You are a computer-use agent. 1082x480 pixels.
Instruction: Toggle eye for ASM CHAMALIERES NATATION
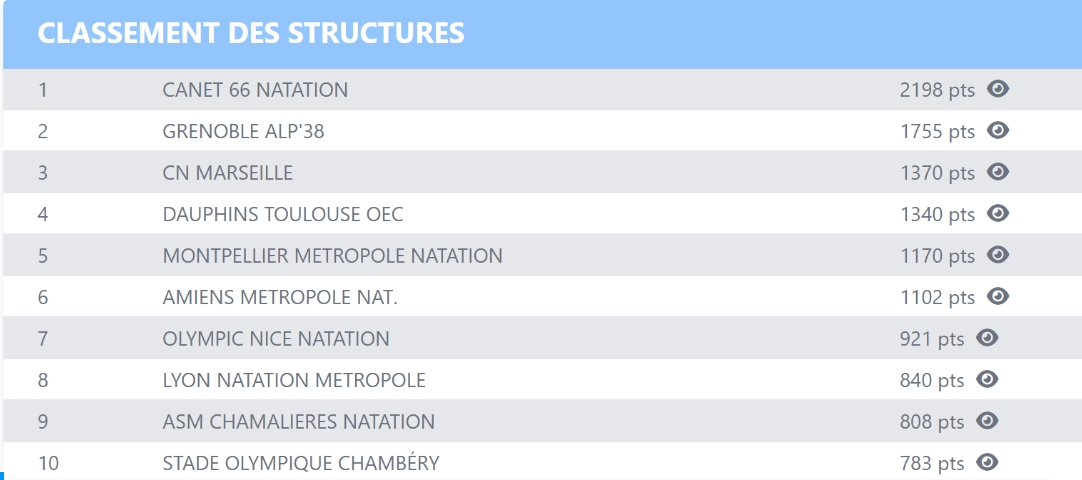[987, 421]
